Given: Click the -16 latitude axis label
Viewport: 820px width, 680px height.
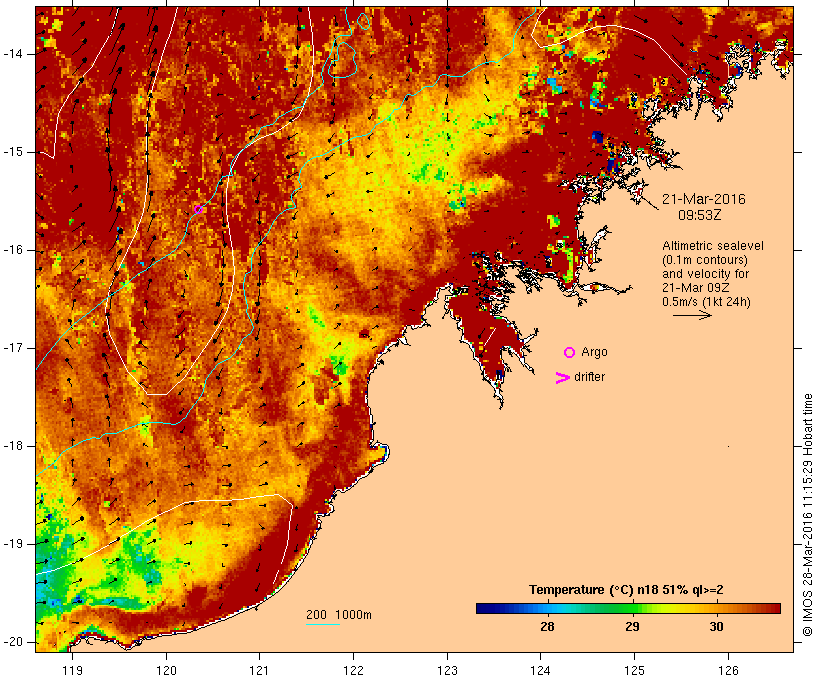Looking at the screenshot, I should pyautogui.click(x=13, y=250).
